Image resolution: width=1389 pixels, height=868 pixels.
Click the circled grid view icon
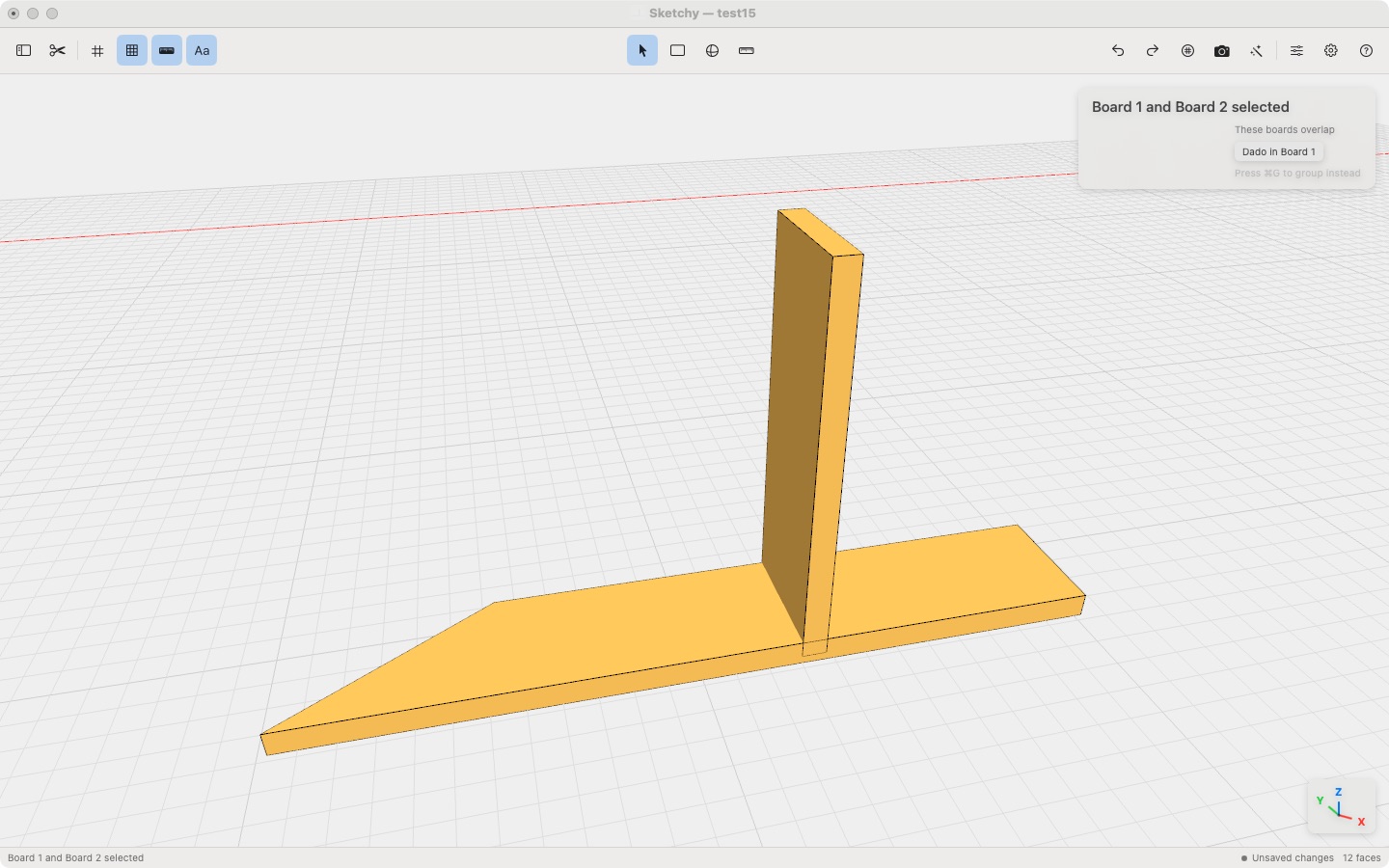pyautogui.click(x=1187, y=51)
